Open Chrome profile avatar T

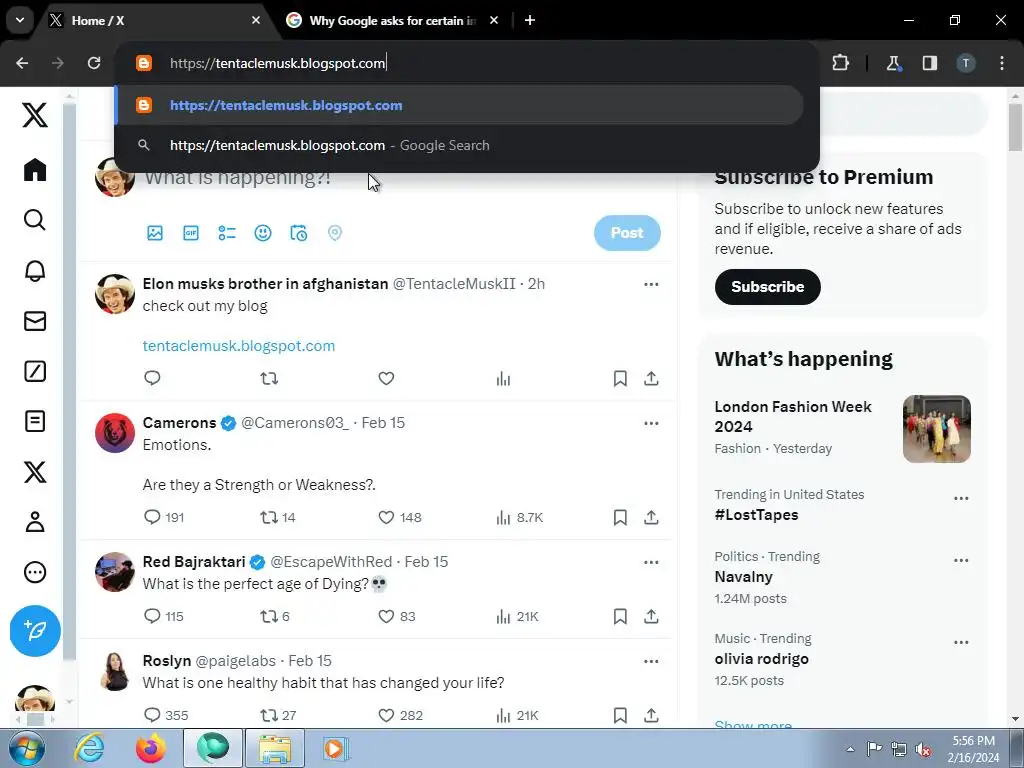point(966,63)
